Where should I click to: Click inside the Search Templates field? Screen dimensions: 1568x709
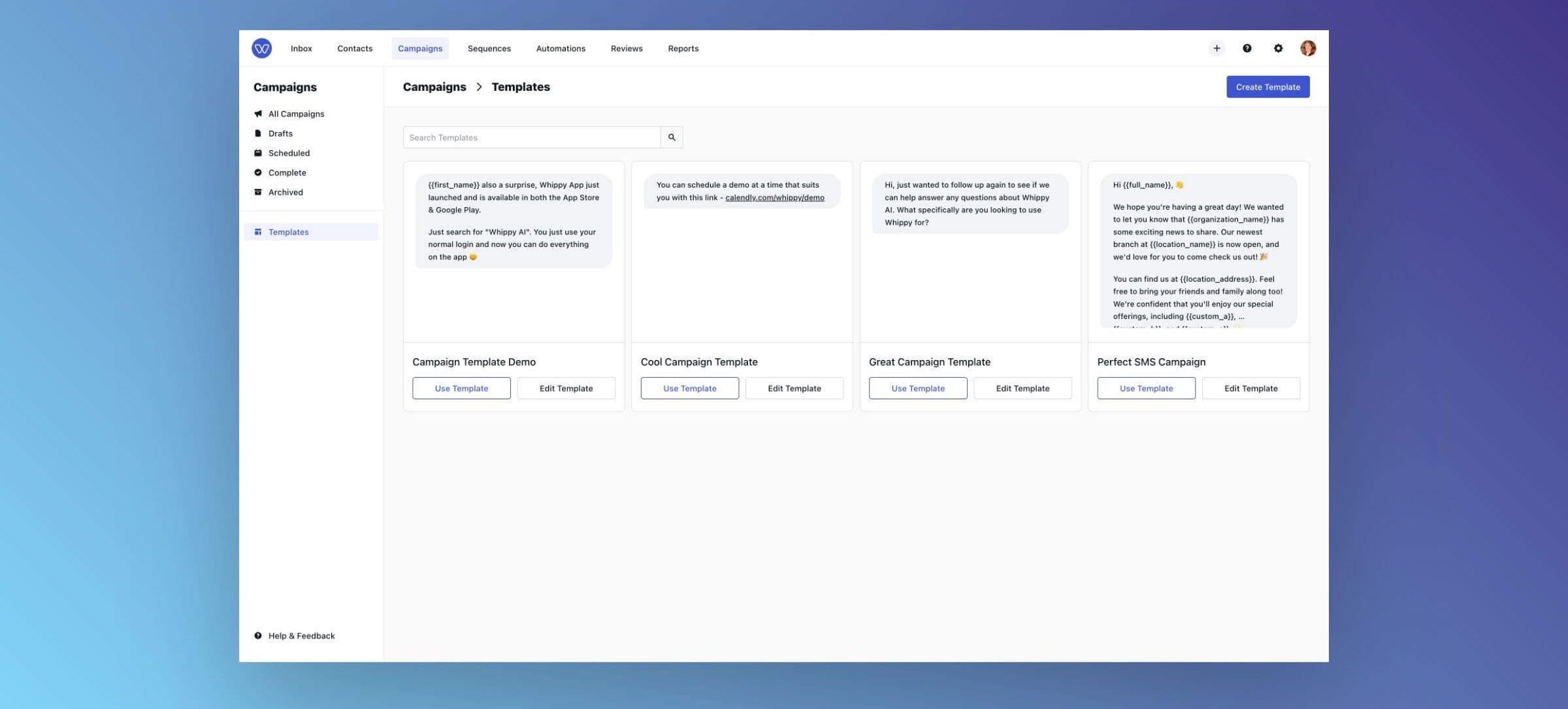[x=531, y=137]
